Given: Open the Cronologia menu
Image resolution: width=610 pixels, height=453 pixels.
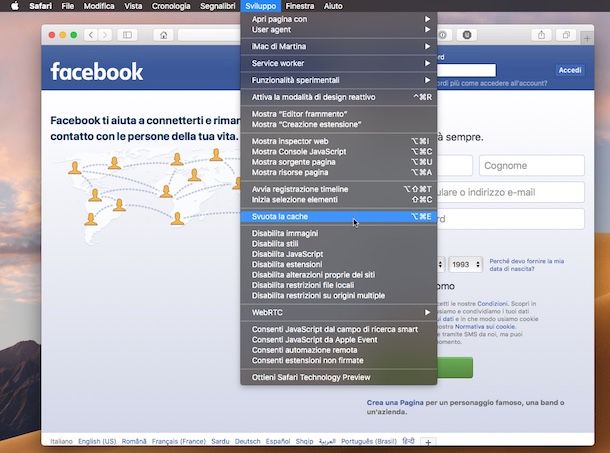Looking at the screenshot, I should coord(171,6).
